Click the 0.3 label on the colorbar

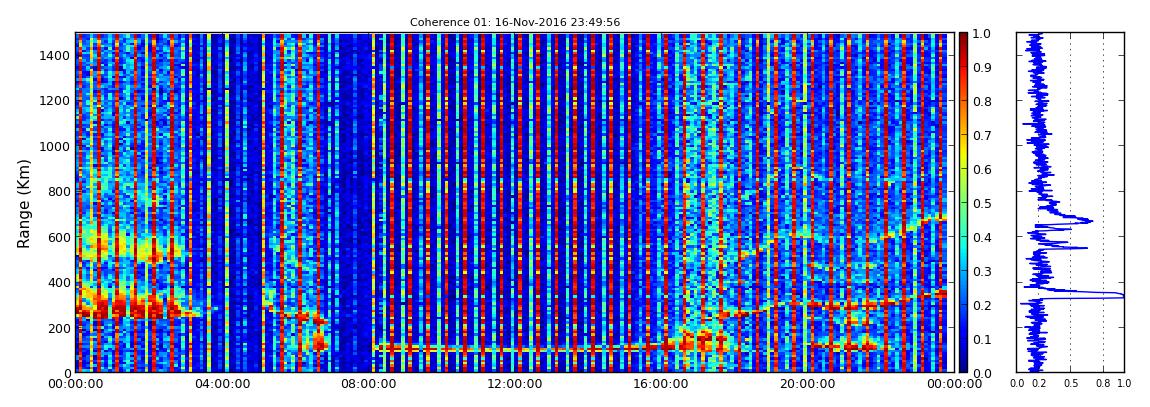982,271
